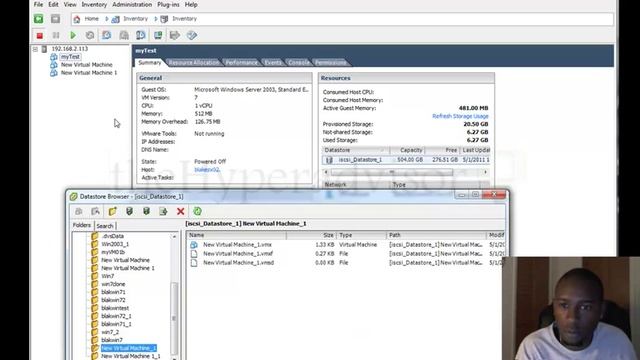Click upload files icon in Datastore Browser
The height and width of the screenshot is (360, 640).
tap(129, 211)
